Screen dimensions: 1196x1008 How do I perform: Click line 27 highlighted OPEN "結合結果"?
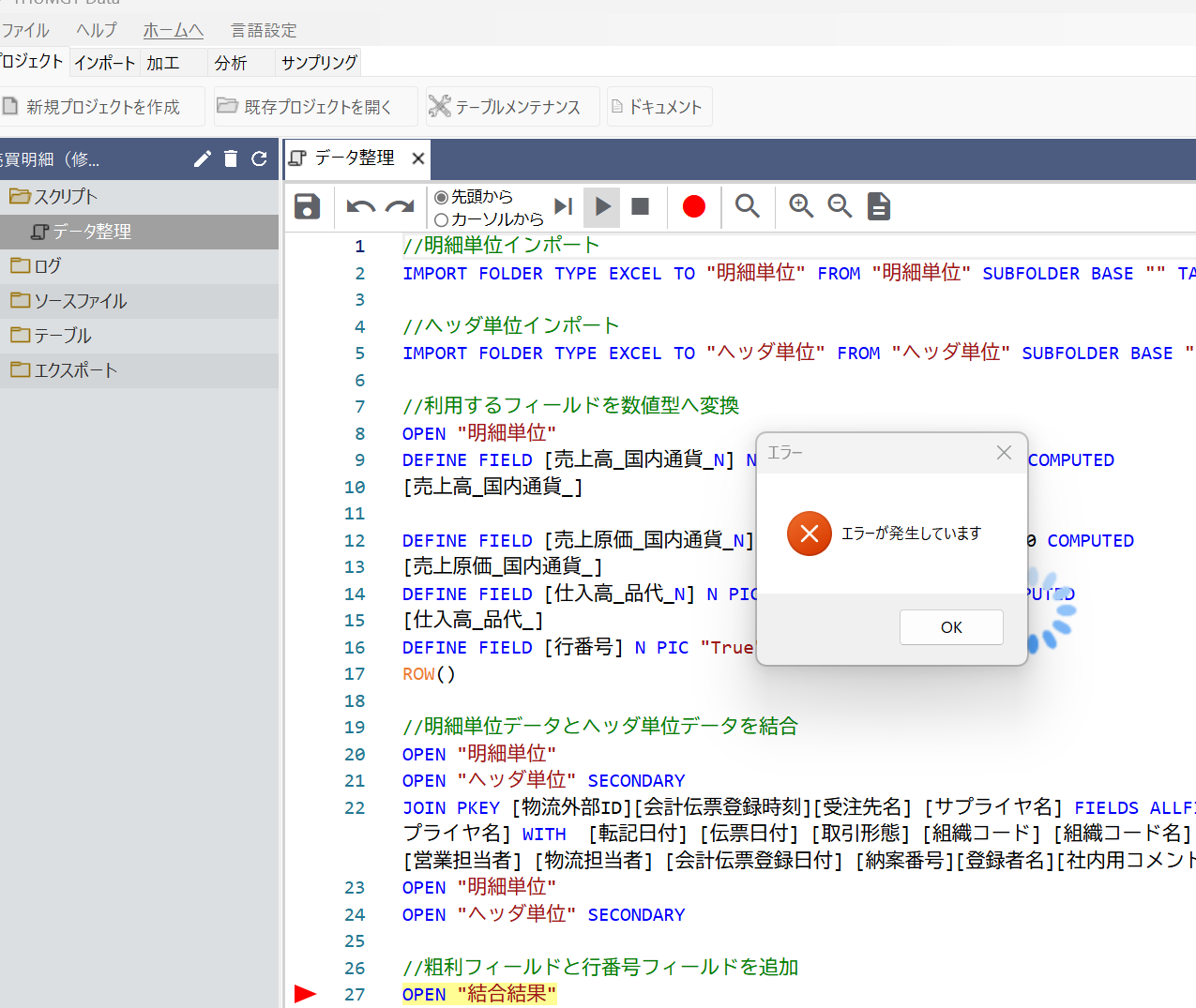point(479,994)
